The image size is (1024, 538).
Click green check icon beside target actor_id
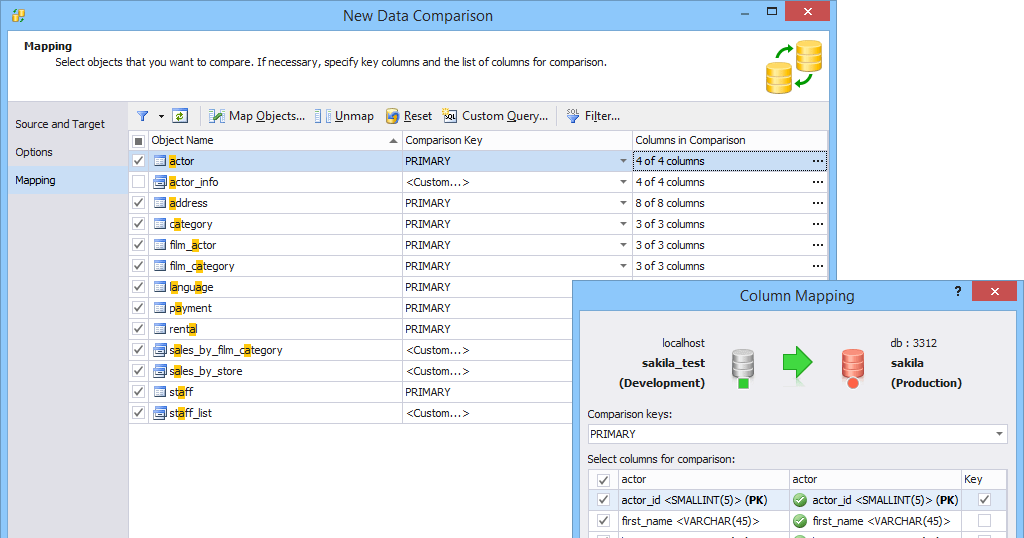[800, 500]
